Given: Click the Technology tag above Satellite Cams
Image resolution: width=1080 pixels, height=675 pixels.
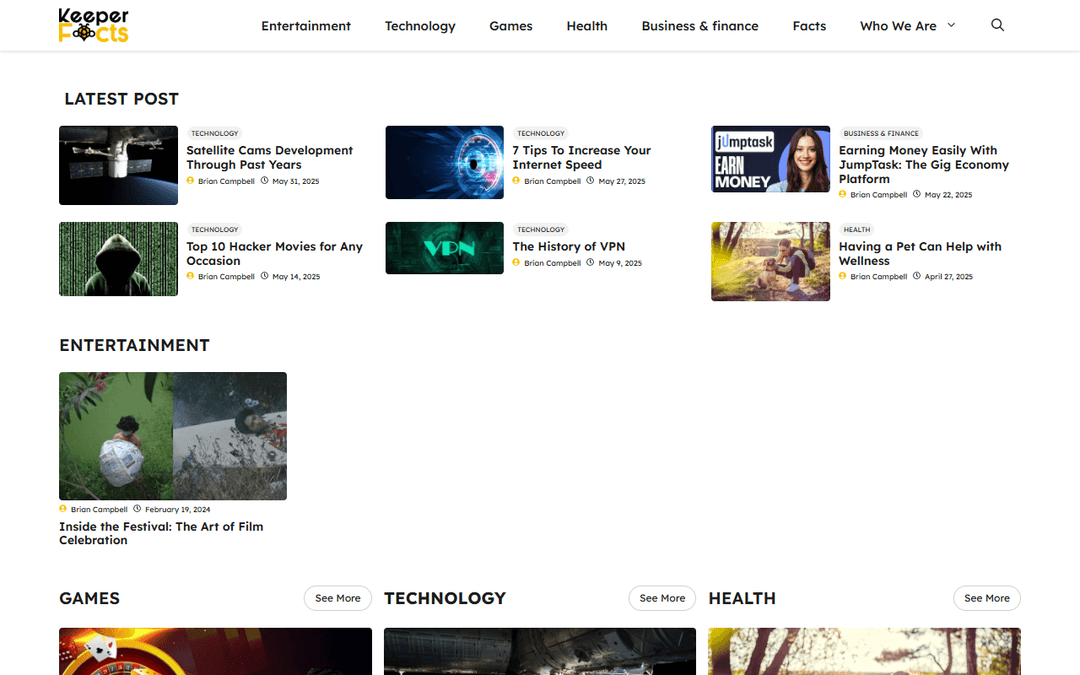Looking at the screenshot, I should click(215, 134).
